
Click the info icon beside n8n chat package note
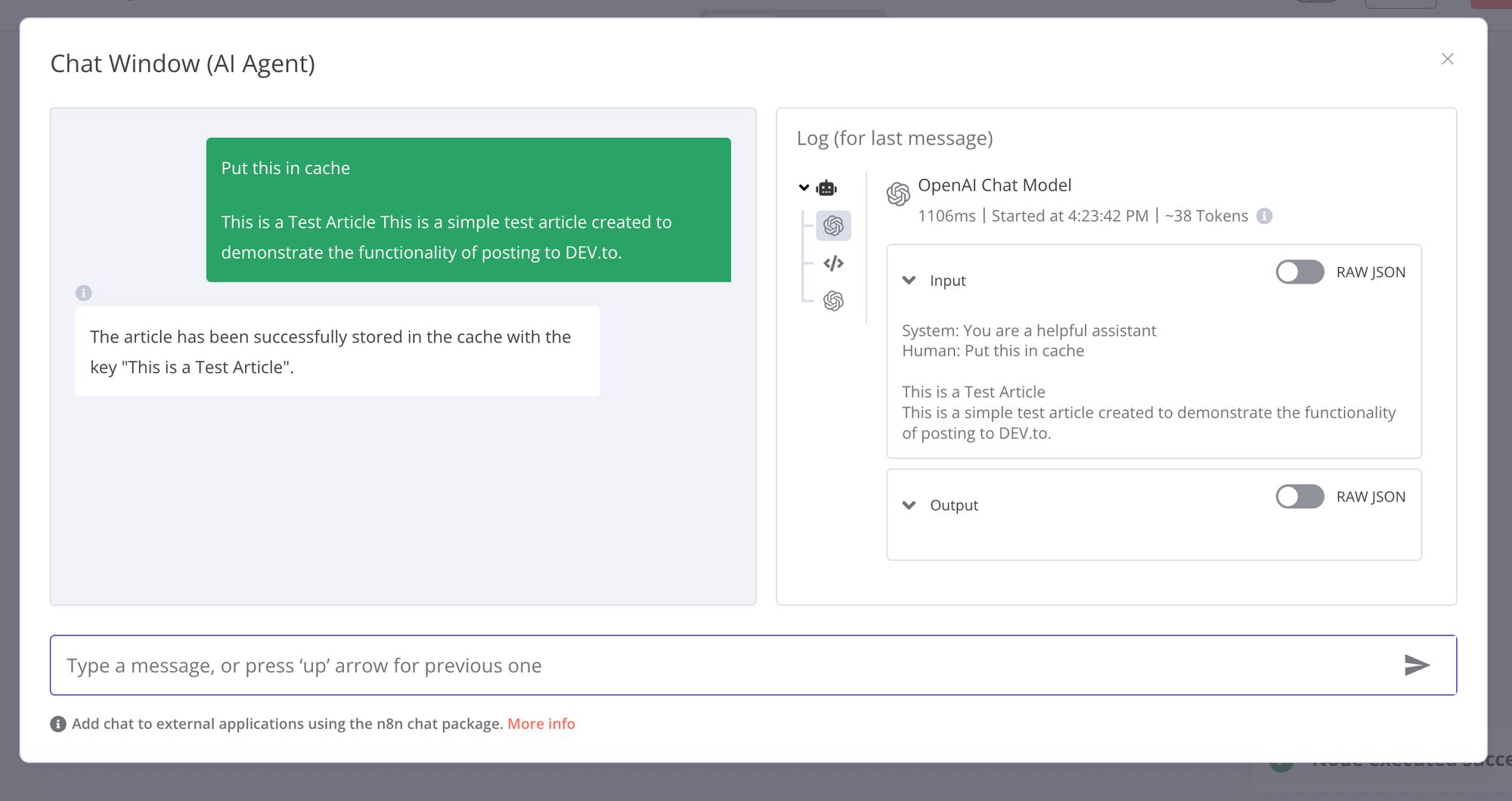tap(58, 724)
